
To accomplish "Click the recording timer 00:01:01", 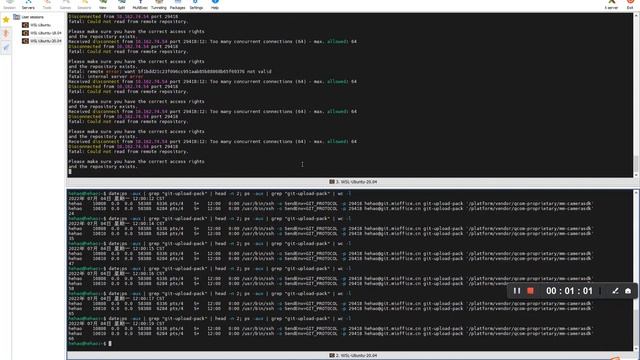I will pos(569,291).
